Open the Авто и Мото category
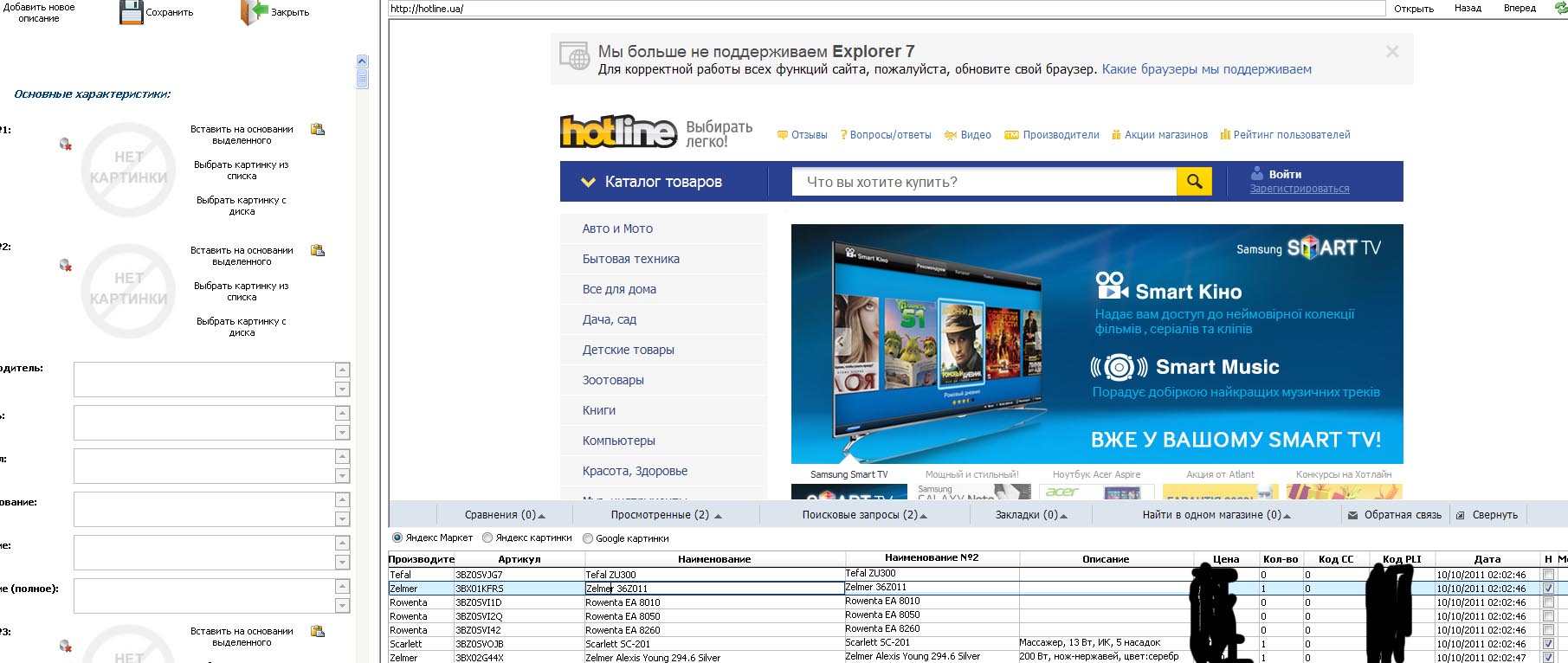The height and width of the screenshot is (663, 1568). pyautogui.click(x=617, y=229)
